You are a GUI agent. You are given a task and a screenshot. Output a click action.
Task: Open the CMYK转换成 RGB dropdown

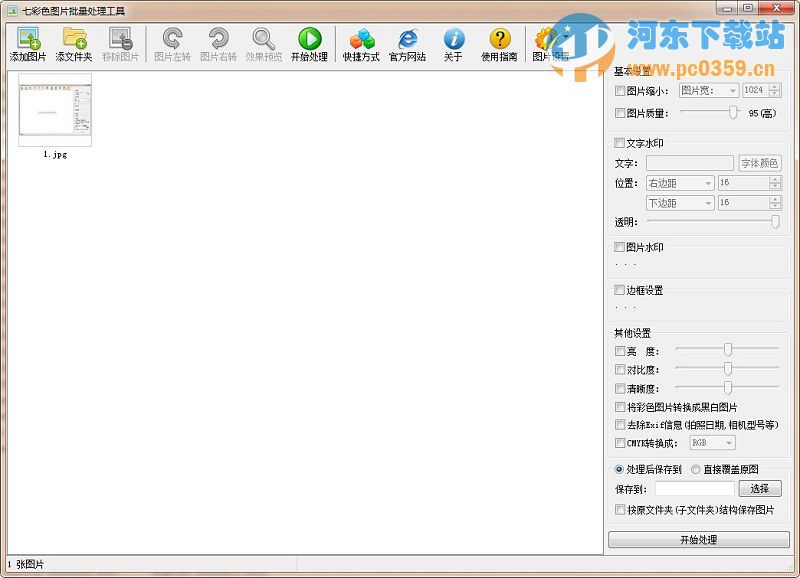coord(712,443)
